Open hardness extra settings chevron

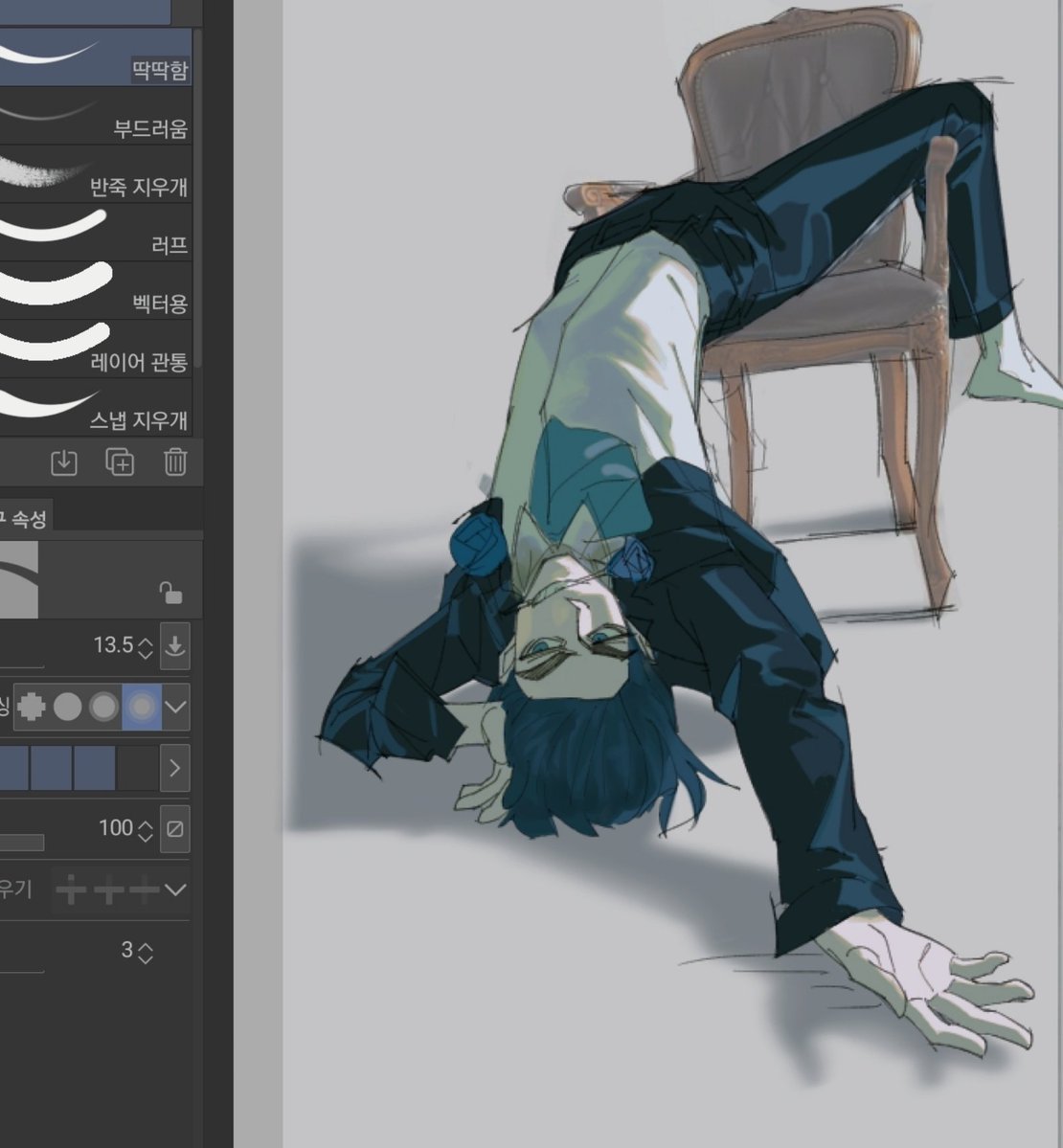click(175, 768)
